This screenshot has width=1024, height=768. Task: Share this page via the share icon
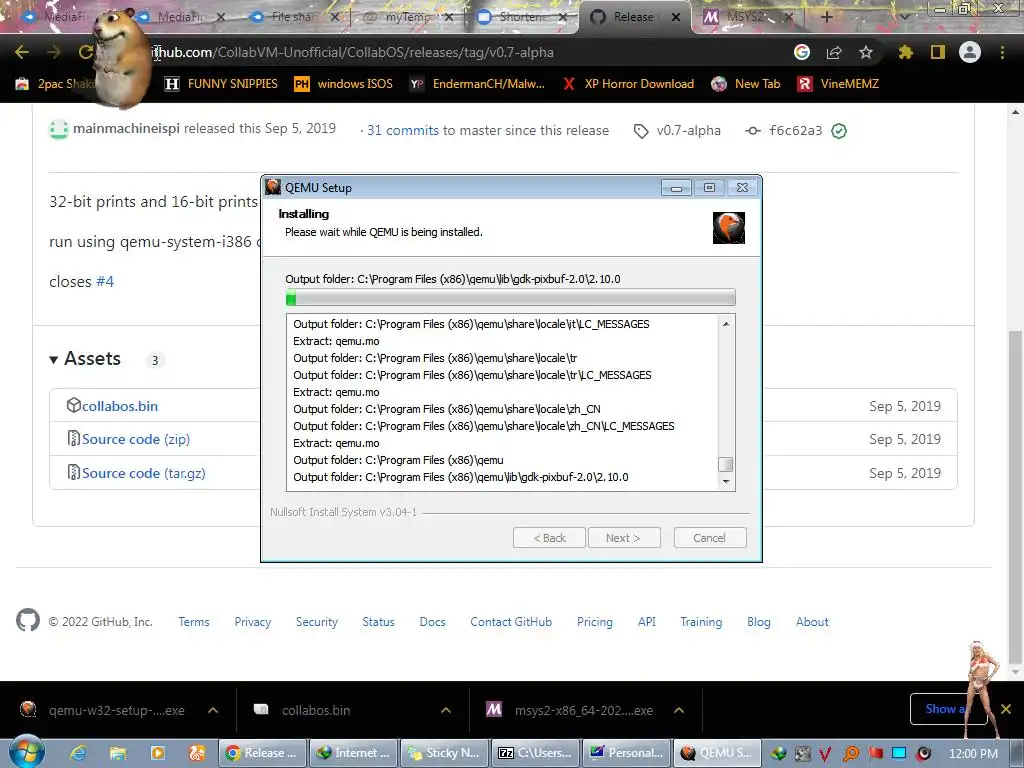834,52
